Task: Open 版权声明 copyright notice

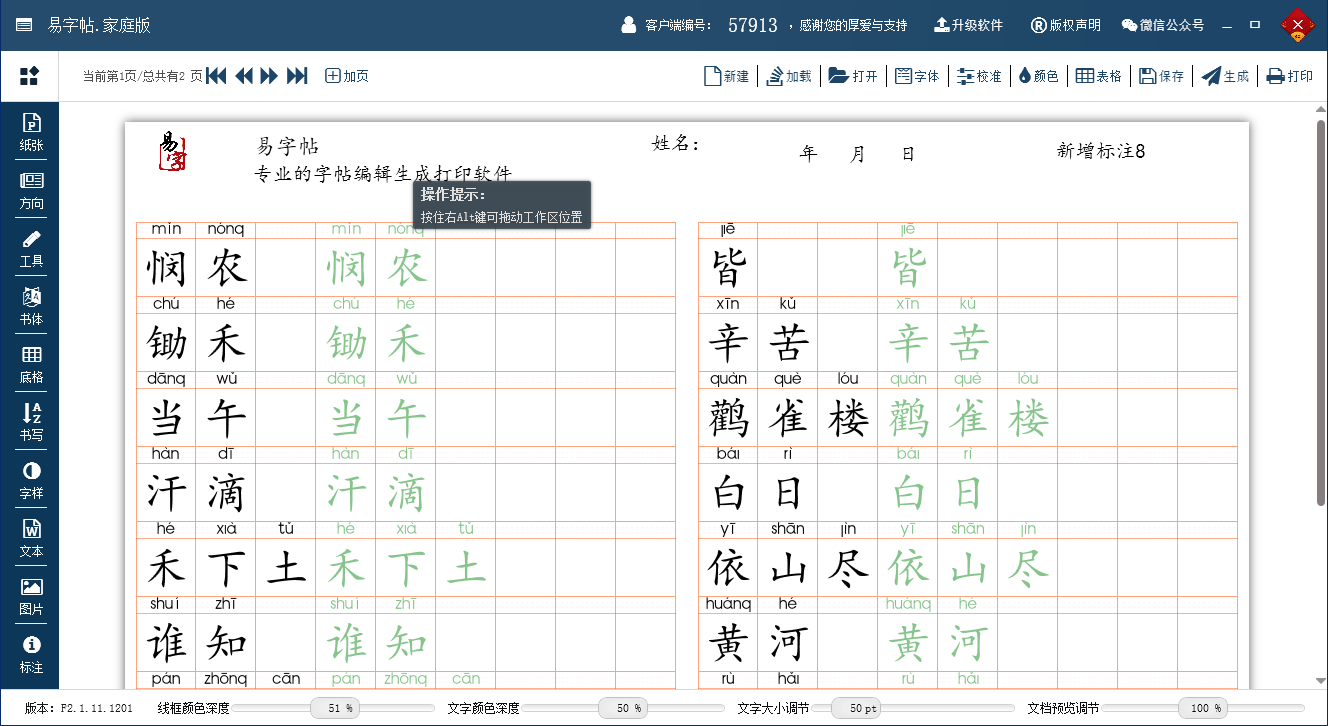Action: (1066, 25)
